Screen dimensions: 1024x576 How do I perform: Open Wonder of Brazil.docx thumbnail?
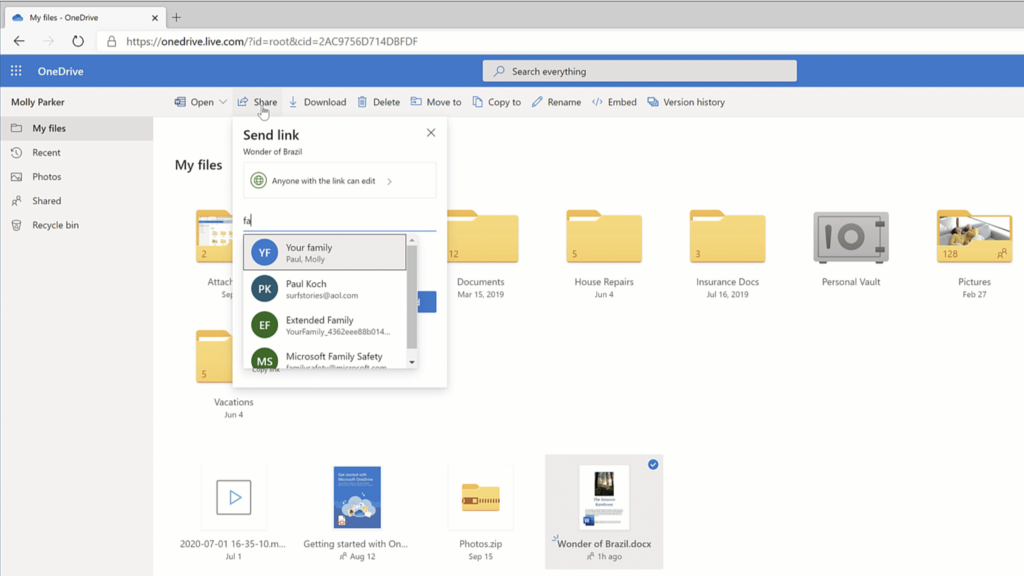604,497
